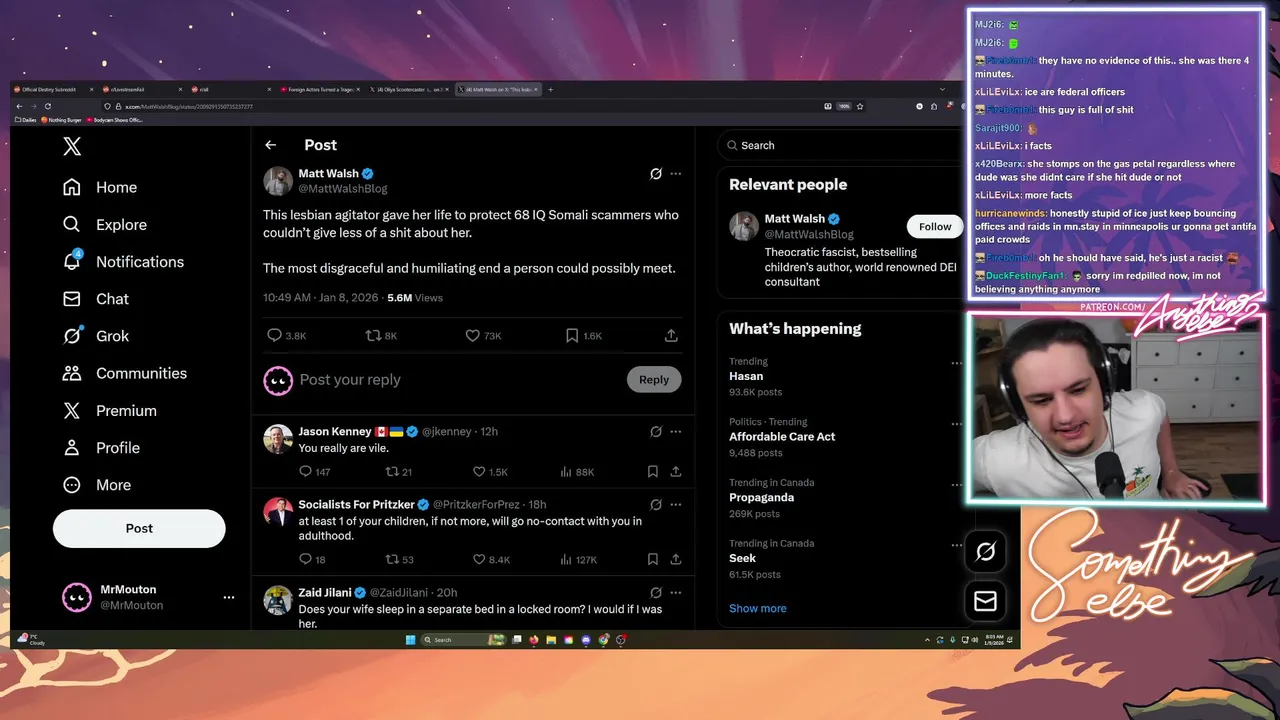Open more options on Jason Kenney's reply
Screen dimensions: 1280x720
(x=676, y=432)
